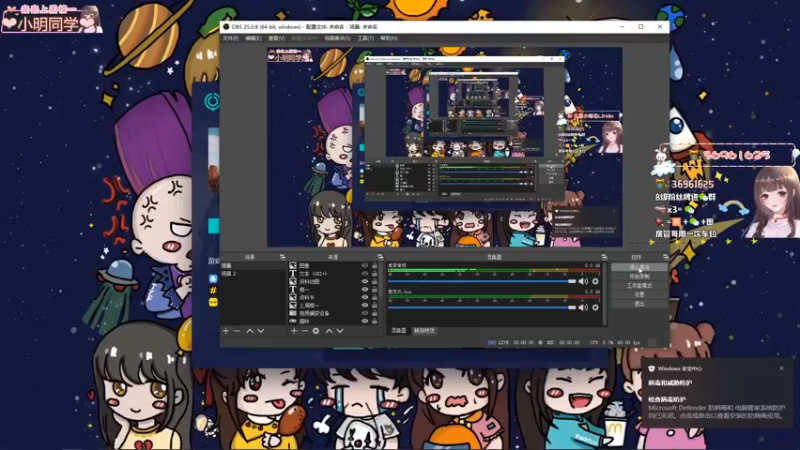Click the camera icon of 视频捕获设备 source

click(x=293, y=313)
